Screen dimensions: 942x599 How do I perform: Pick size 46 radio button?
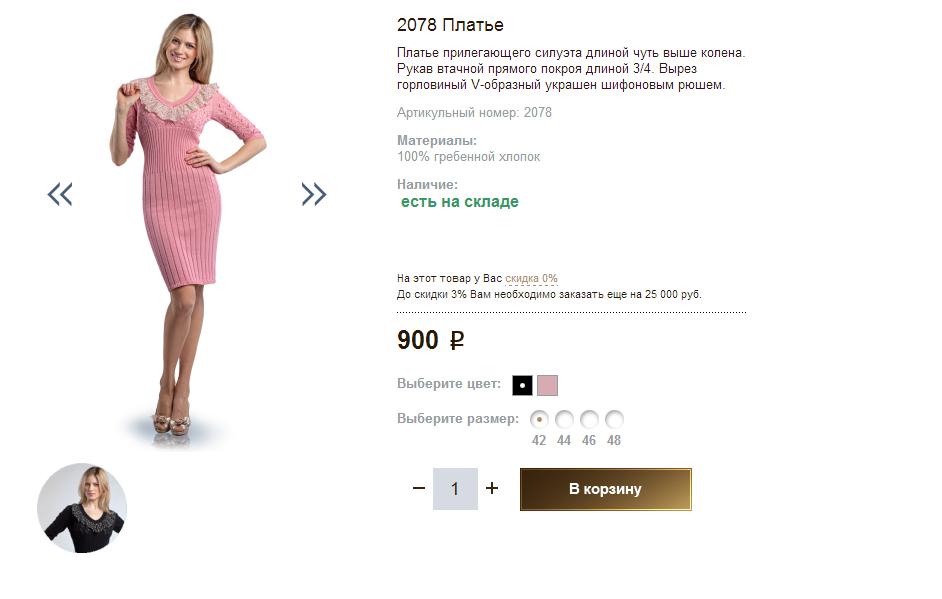click(589, 420)
